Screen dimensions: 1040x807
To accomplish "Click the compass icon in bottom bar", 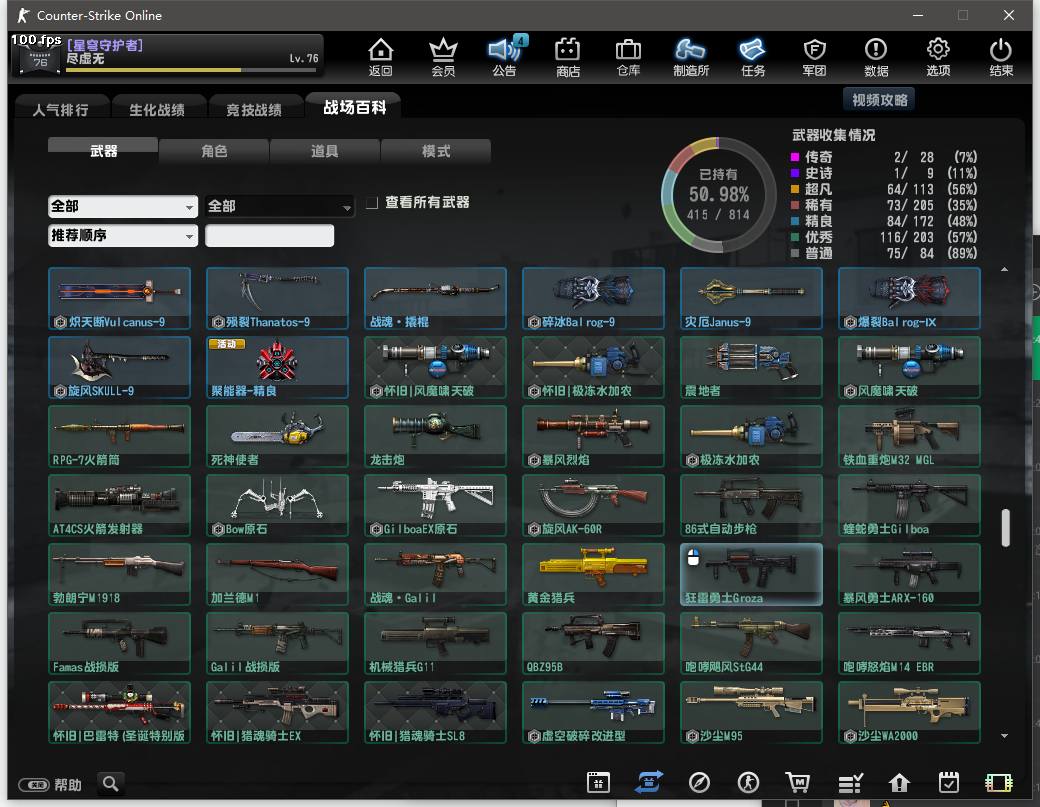I will click(699, 782).
